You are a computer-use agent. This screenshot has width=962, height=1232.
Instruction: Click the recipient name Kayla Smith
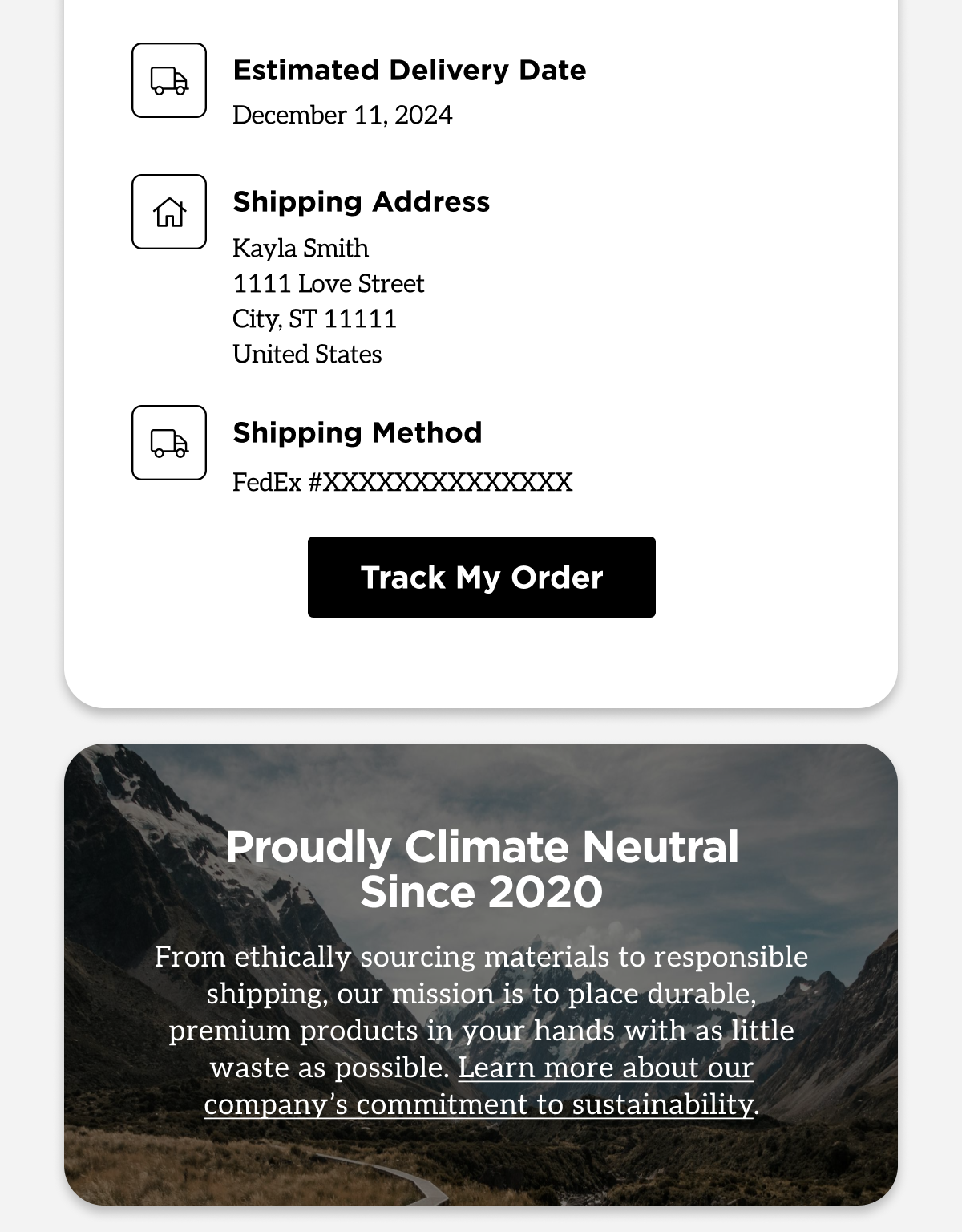[x=301, y=249]
